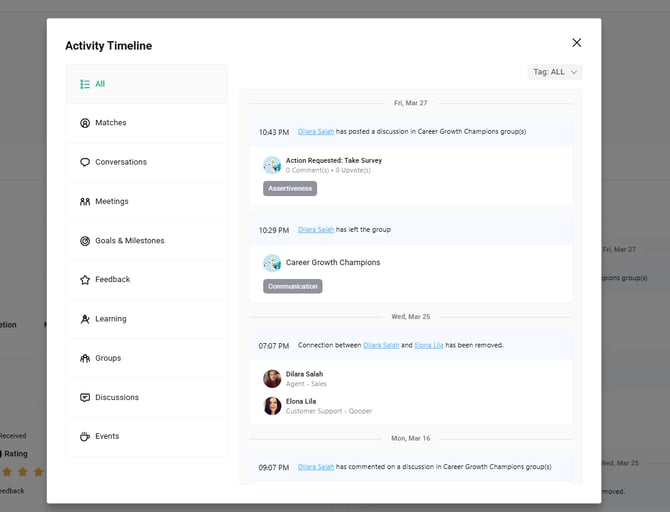
Task: Select the Groups filter tab
Action: (108, 358)
